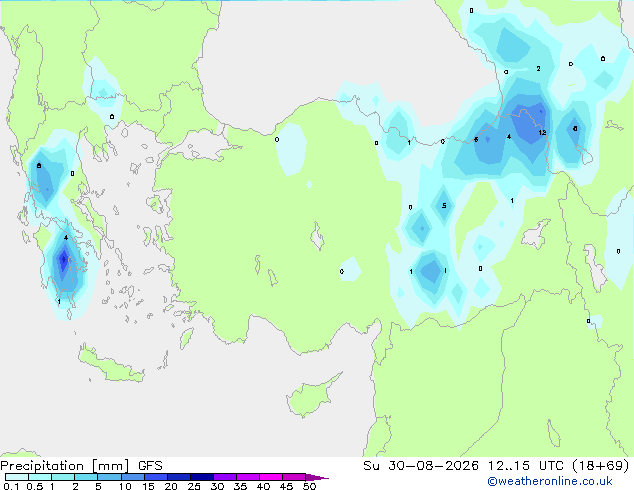
Task: Click the 'GFS' model label
Action: point(150,466)
